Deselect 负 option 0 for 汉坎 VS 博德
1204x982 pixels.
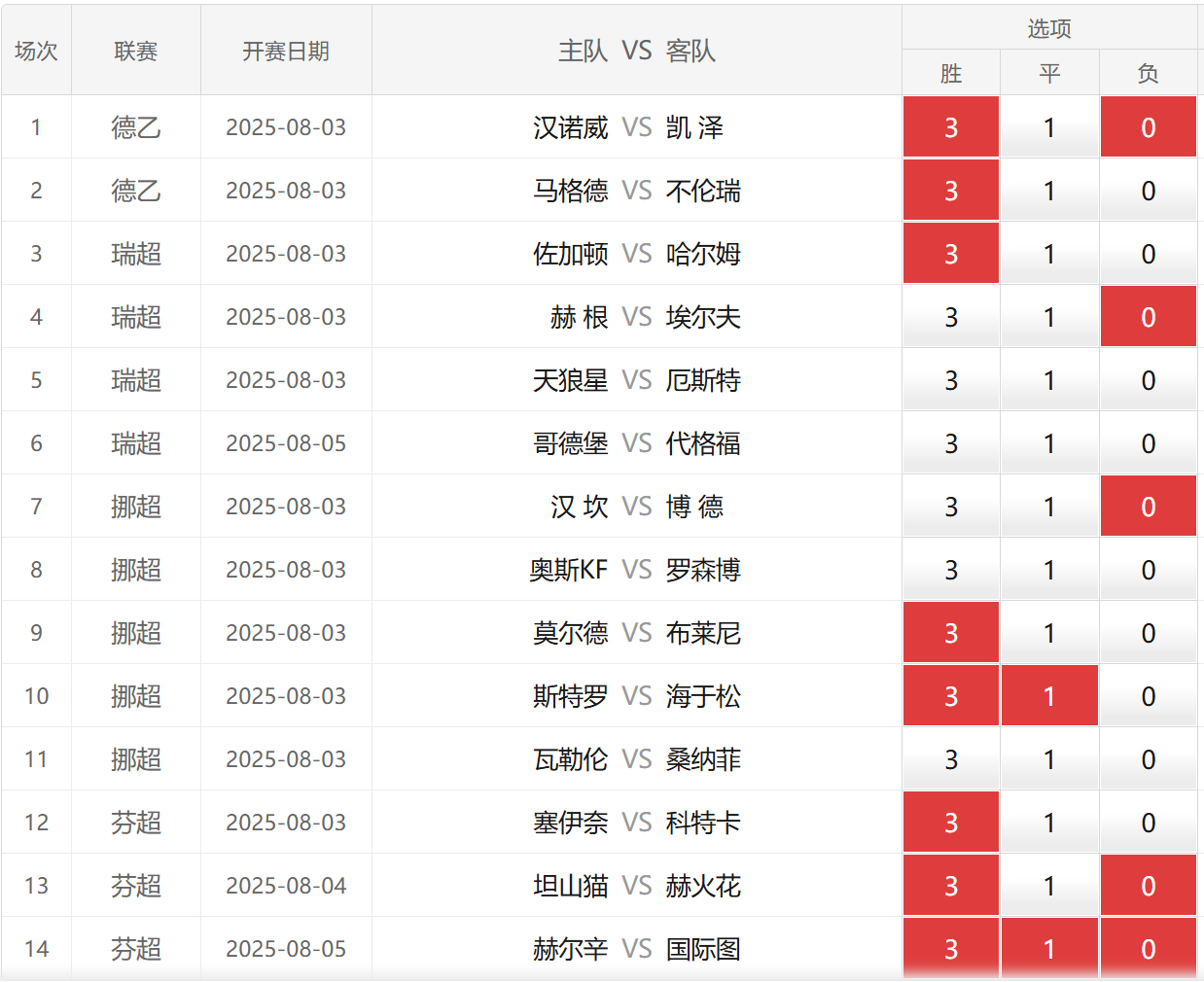point(1149,507)
